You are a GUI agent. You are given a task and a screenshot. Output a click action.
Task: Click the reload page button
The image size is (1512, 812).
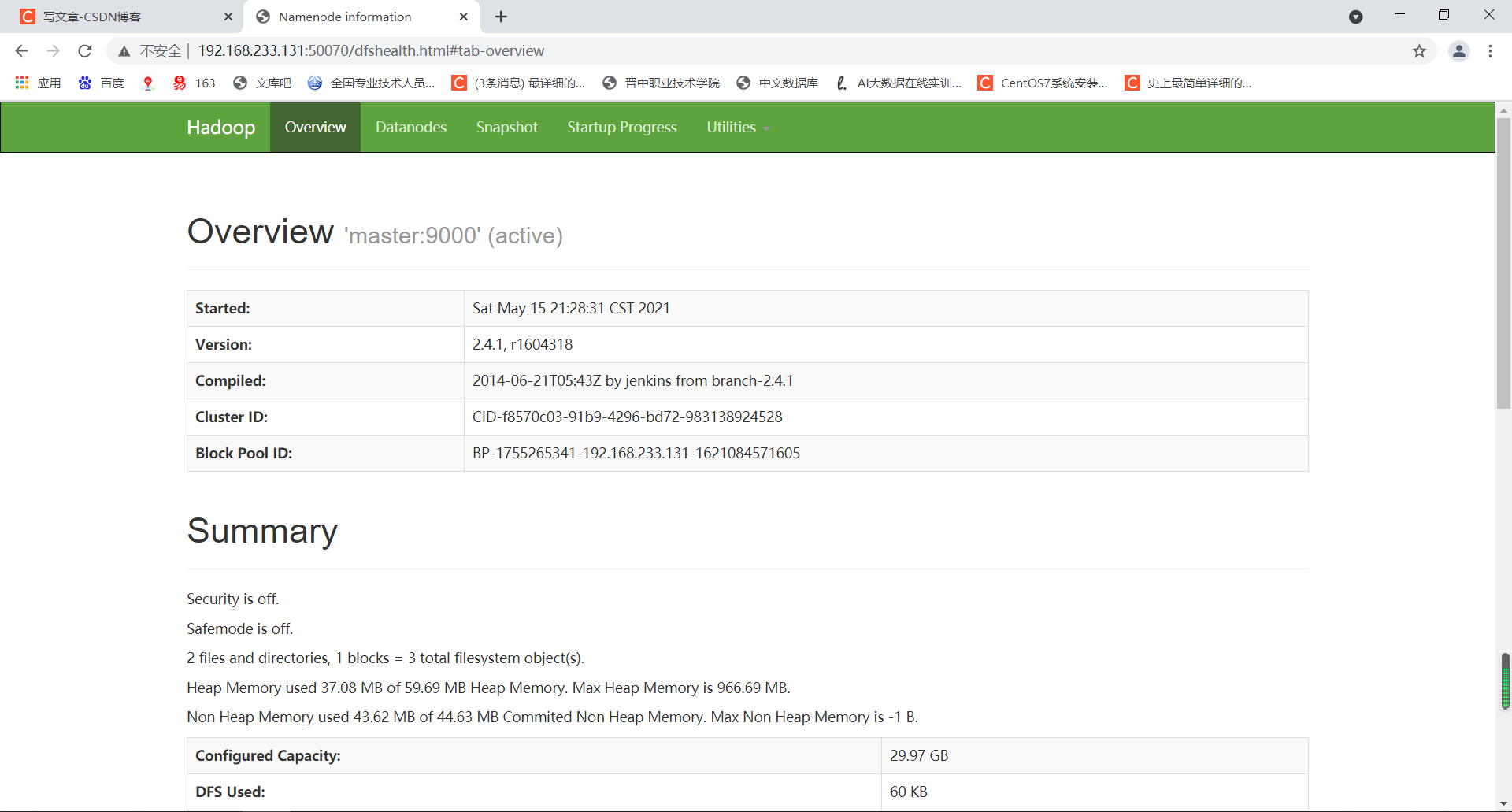[x=84, y=50]
